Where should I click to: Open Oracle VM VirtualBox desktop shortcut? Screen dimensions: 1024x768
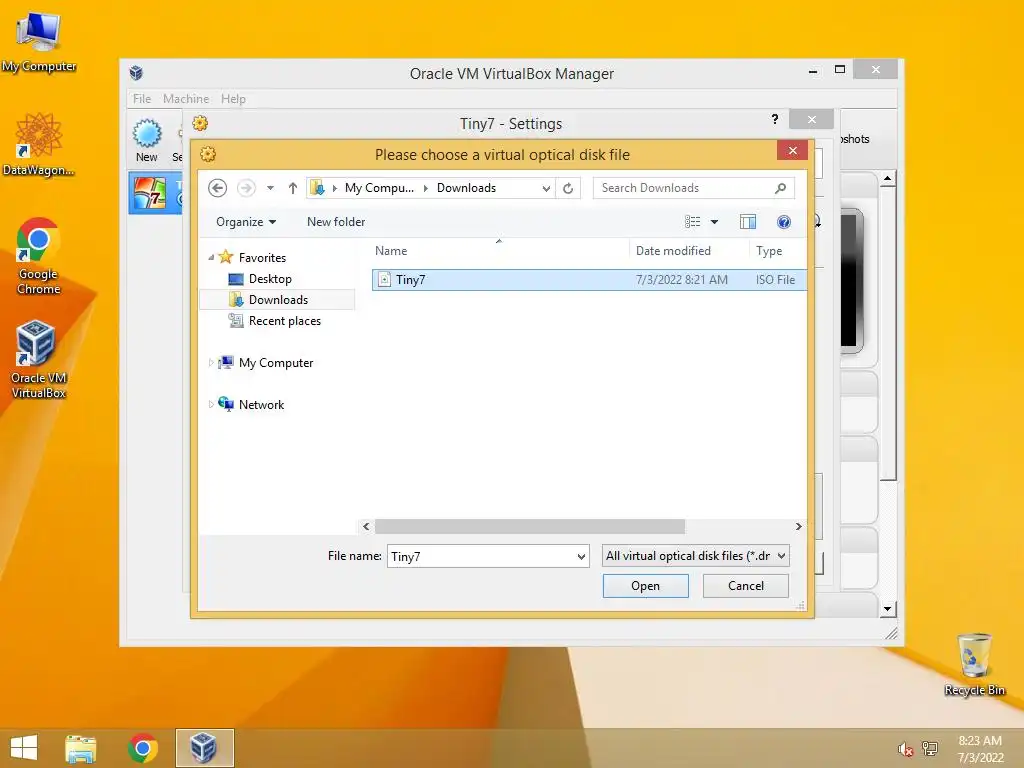[x=39, y=359]
